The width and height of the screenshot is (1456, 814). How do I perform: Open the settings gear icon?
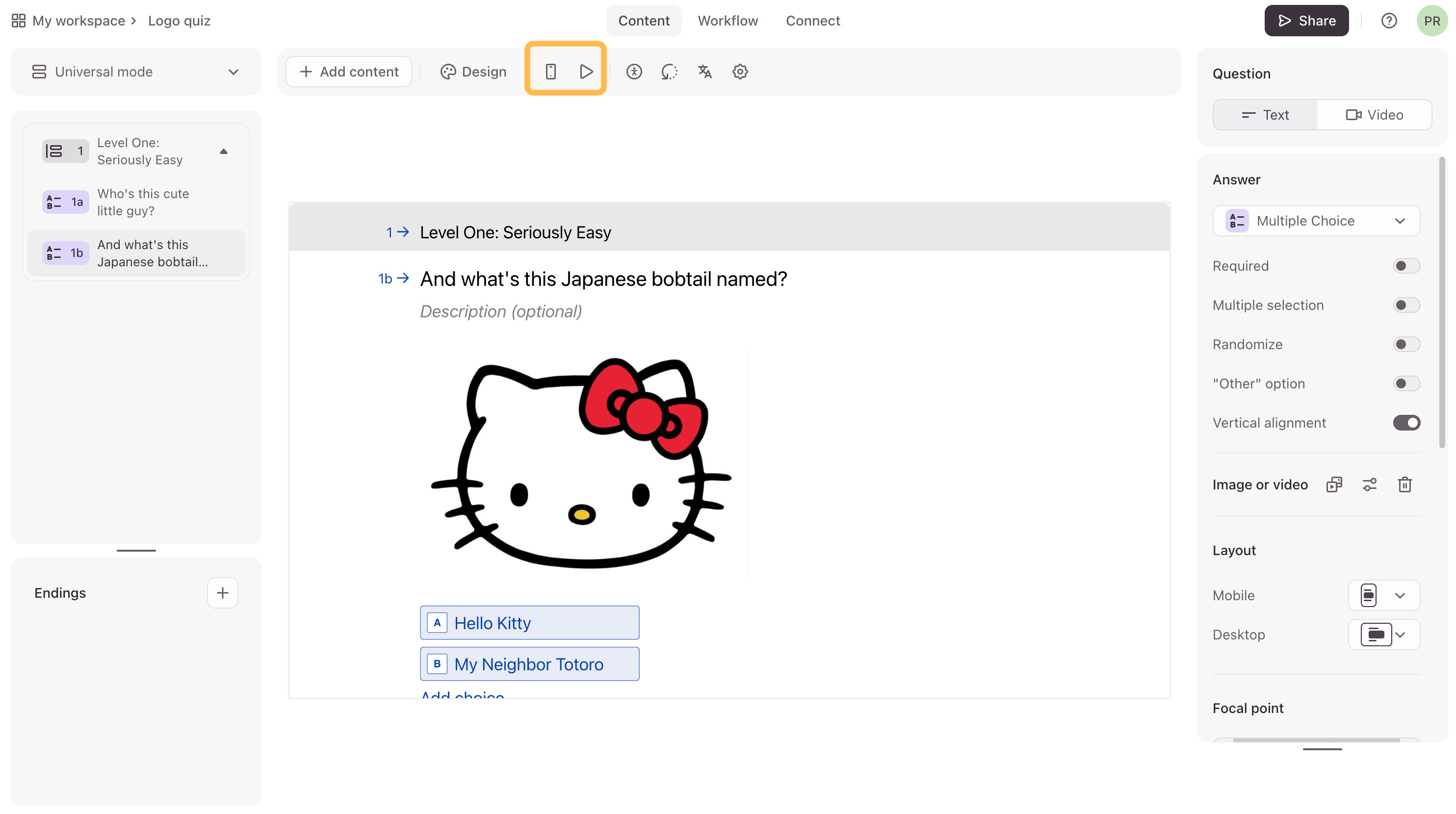point(740,72)
